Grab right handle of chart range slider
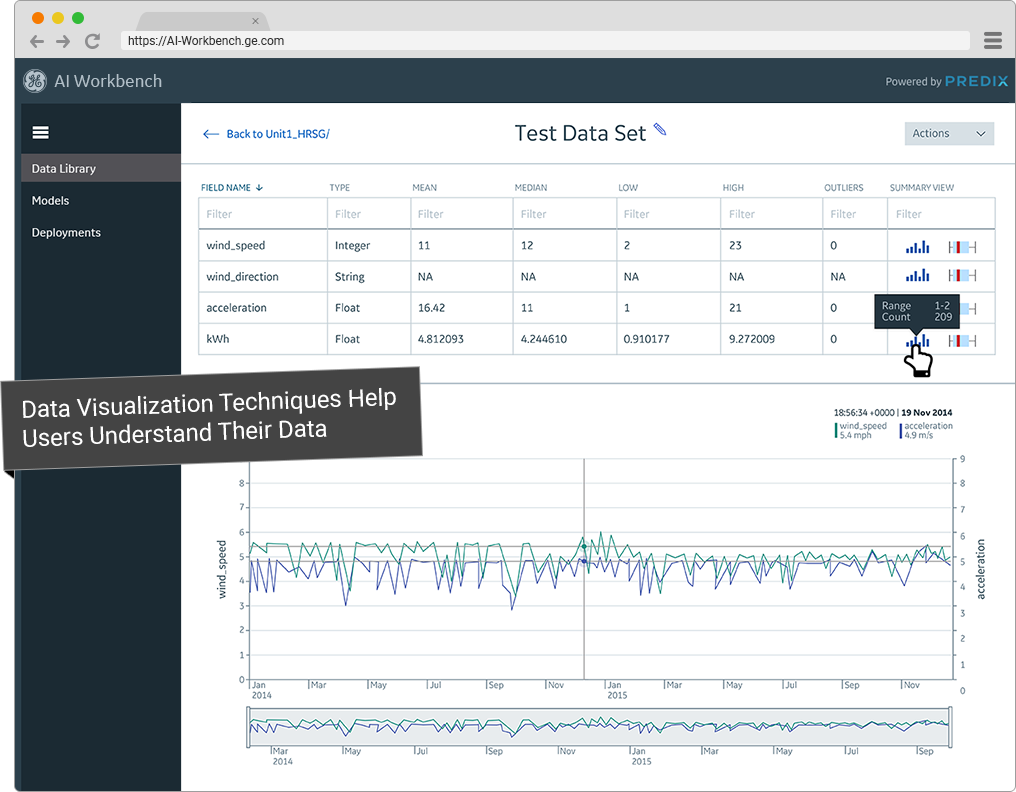 click(950, 727)
